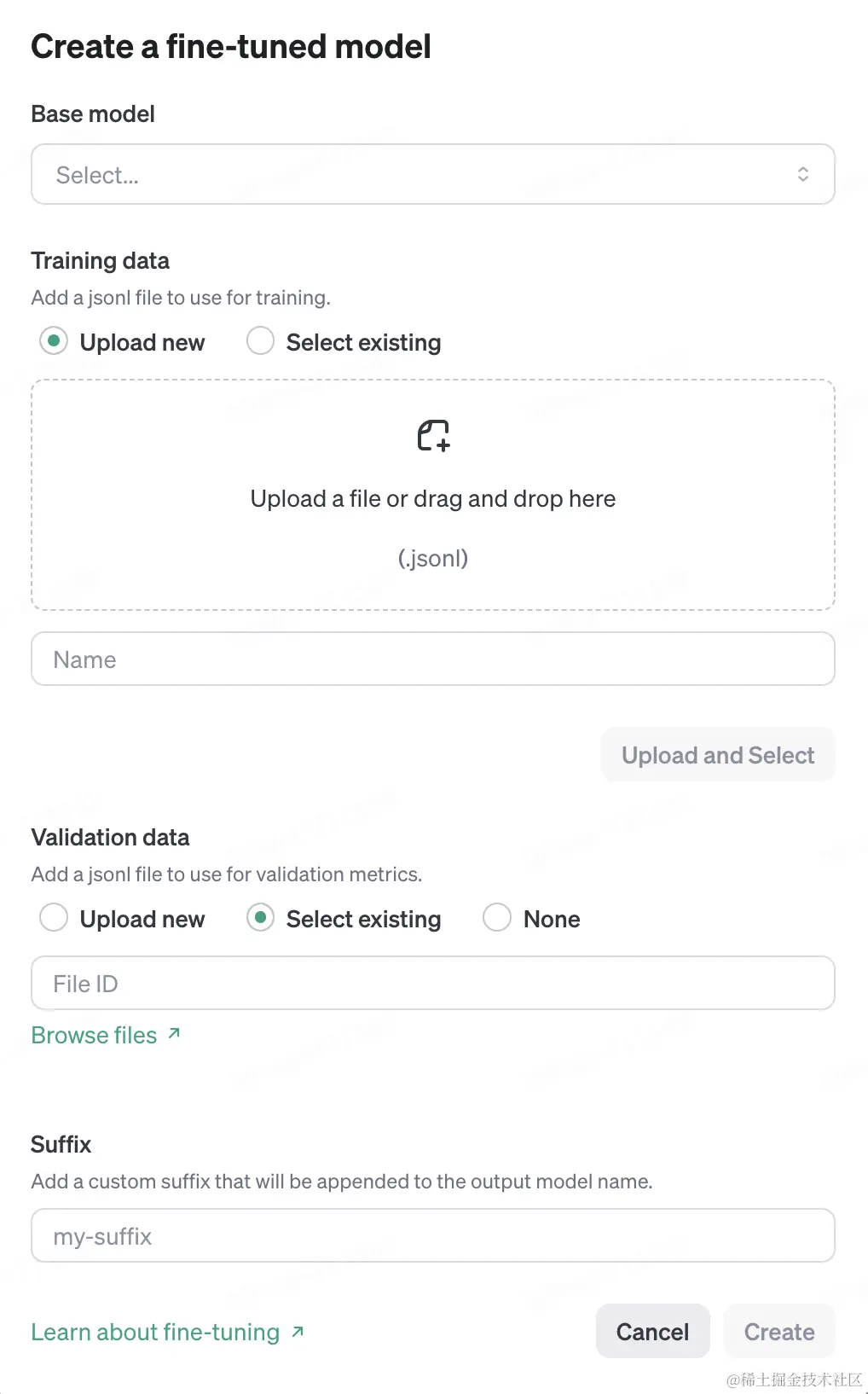Select Upload new for Validation data

tap(54, 918)
